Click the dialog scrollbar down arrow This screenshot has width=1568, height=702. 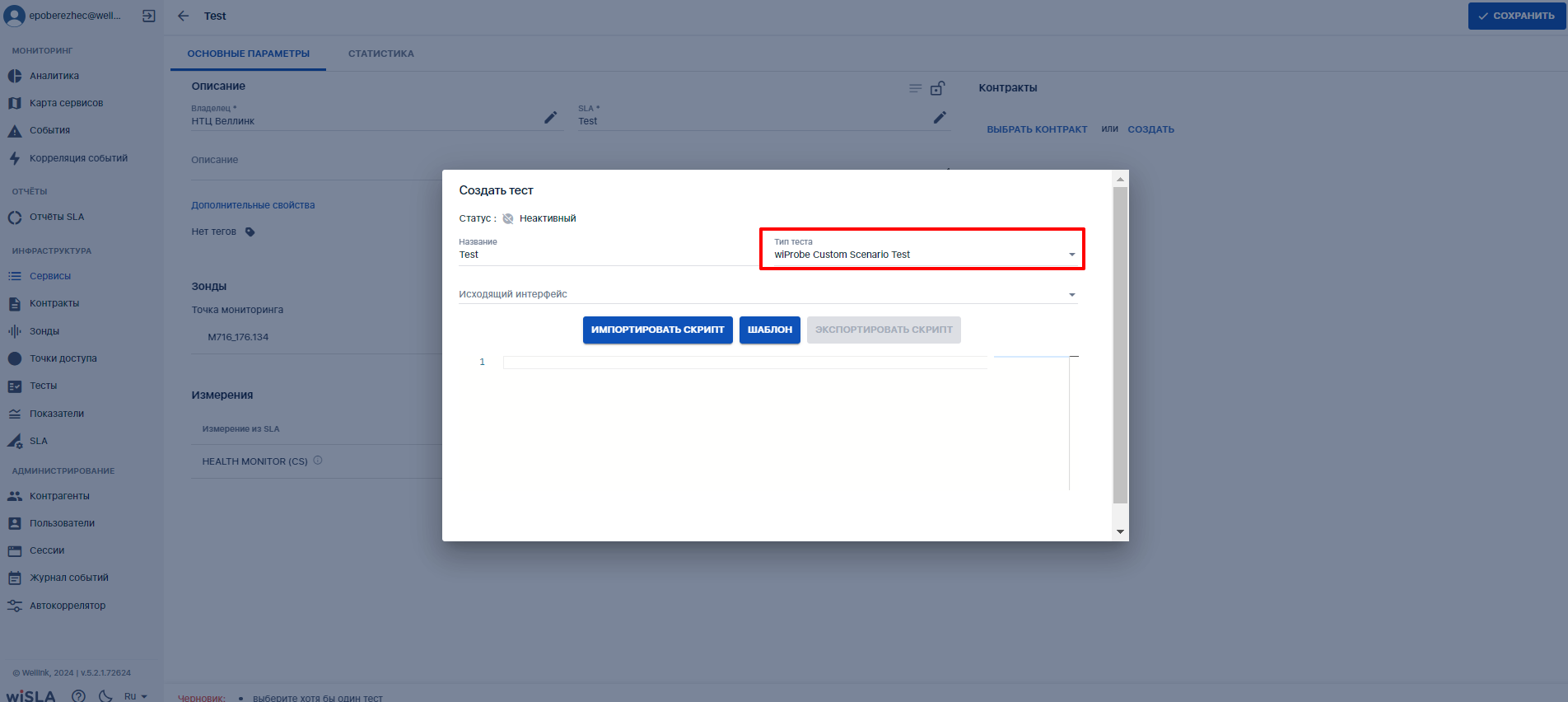pos(1120,532)
